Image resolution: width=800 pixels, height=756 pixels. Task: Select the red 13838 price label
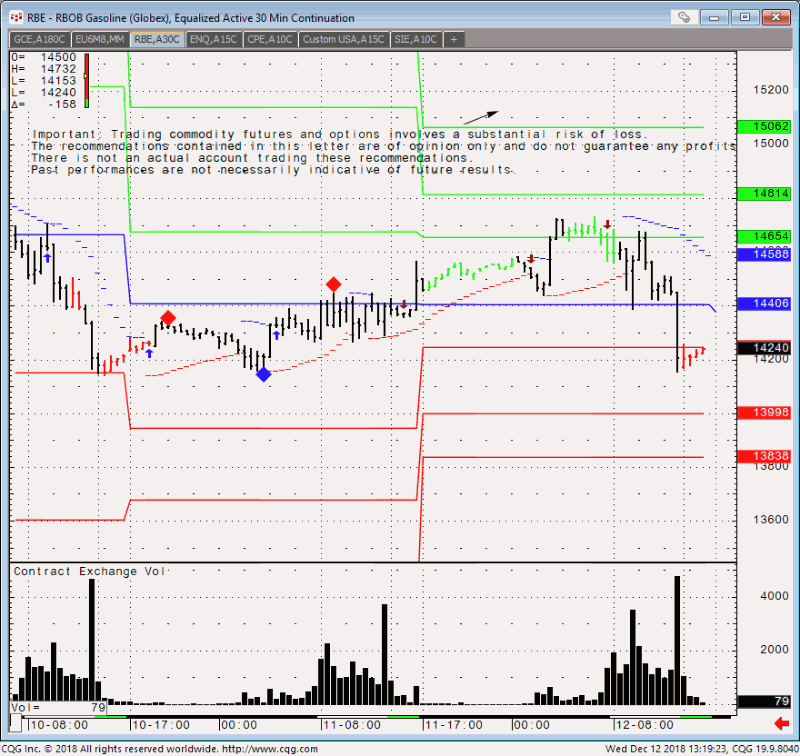click(x=764, y=456)
